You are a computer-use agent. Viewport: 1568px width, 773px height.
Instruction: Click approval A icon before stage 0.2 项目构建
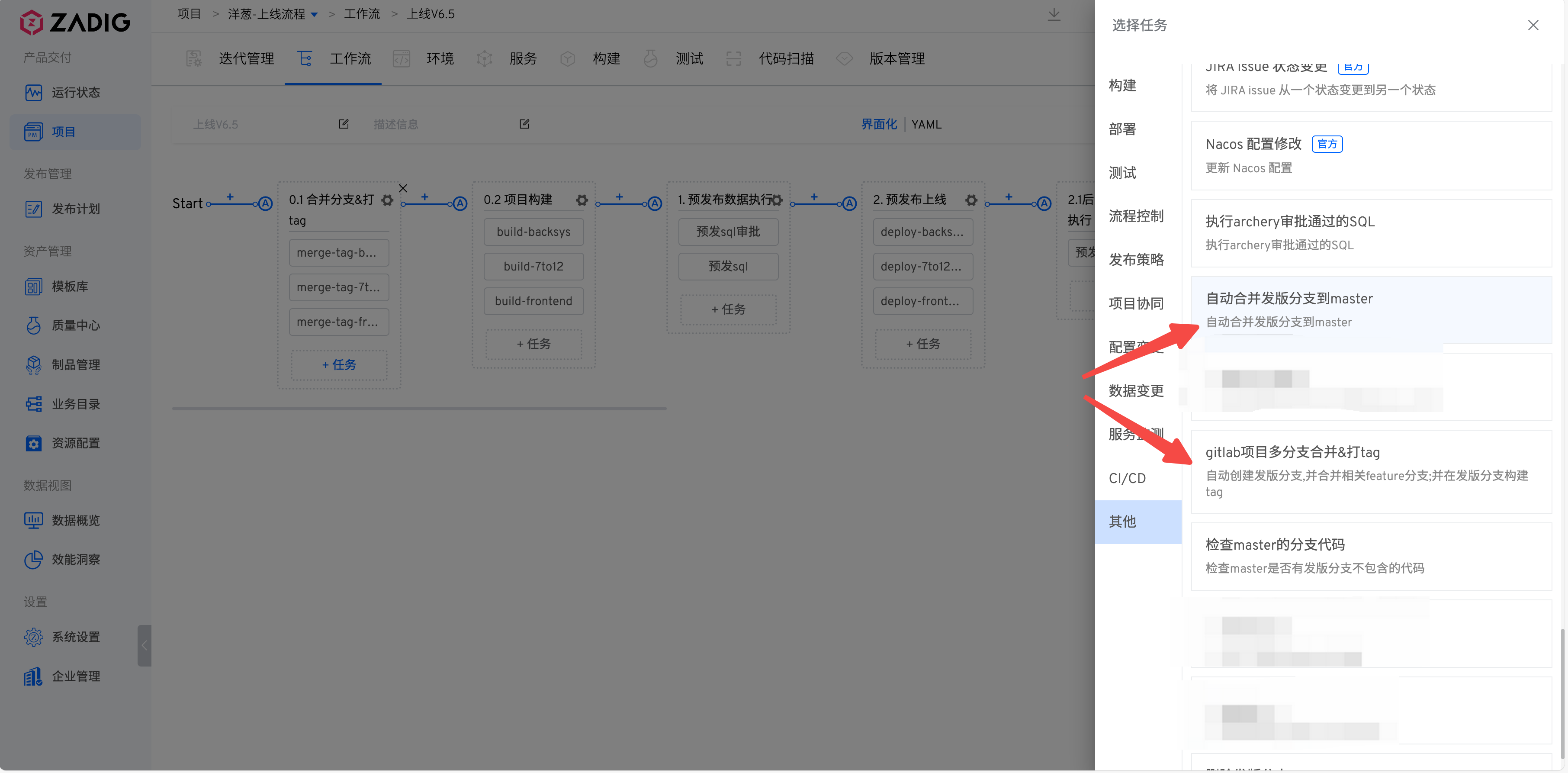(x=461, y=204)
